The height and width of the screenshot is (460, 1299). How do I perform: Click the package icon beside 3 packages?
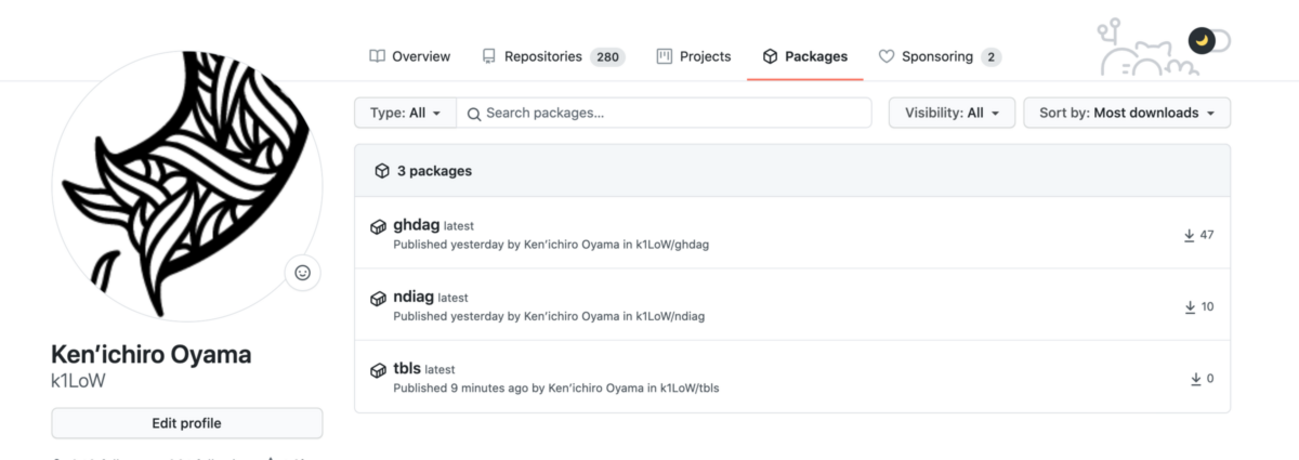pyautogui.click(x=381, y=171)
